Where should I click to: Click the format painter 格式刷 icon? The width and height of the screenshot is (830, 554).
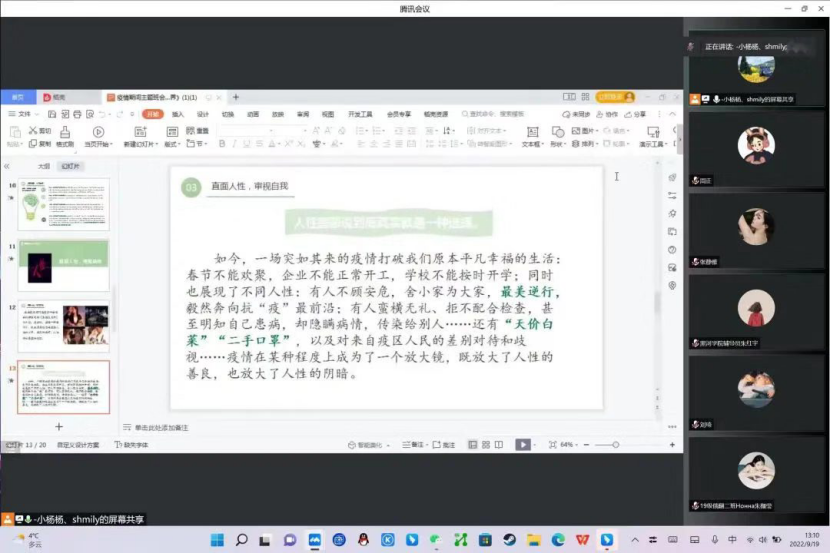64,132
